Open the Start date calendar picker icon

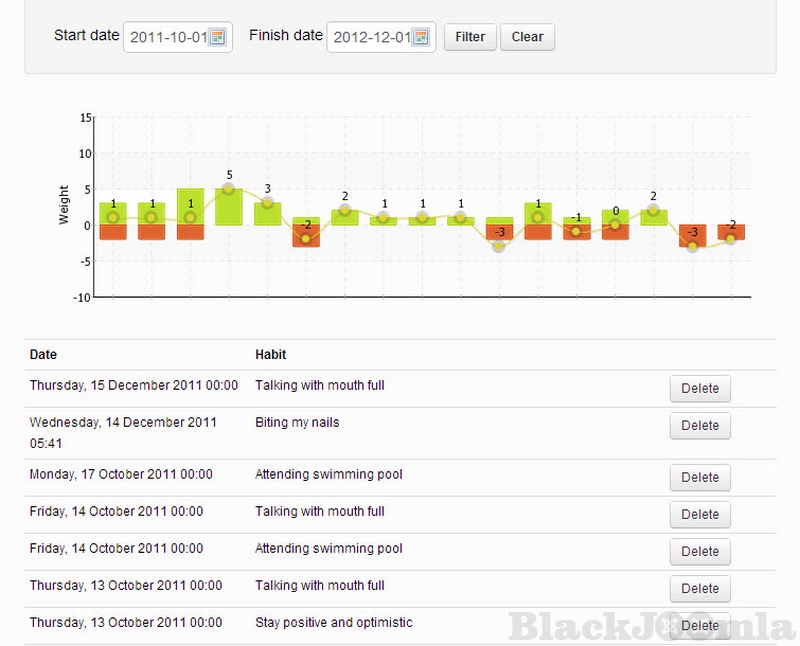(217, 37)
